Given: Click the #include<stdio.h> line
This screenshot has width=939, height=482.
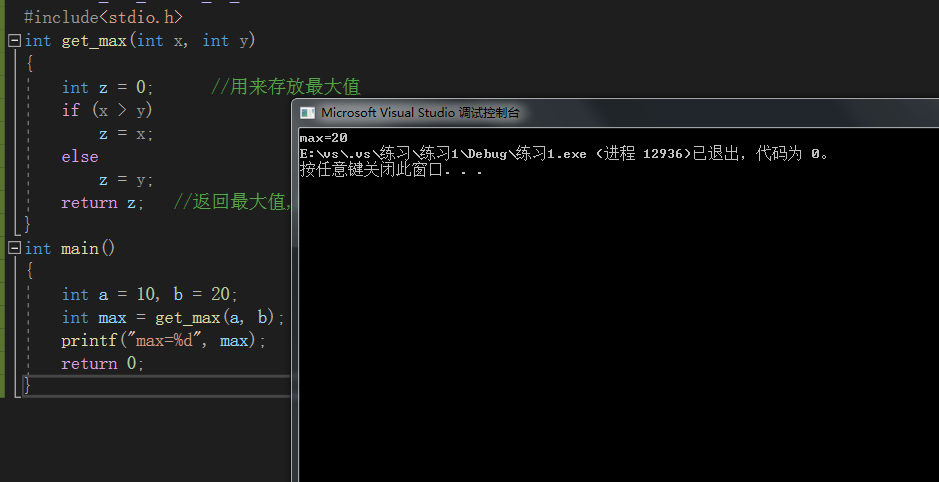Looking at the screenshot, I should tap(103, 17).
